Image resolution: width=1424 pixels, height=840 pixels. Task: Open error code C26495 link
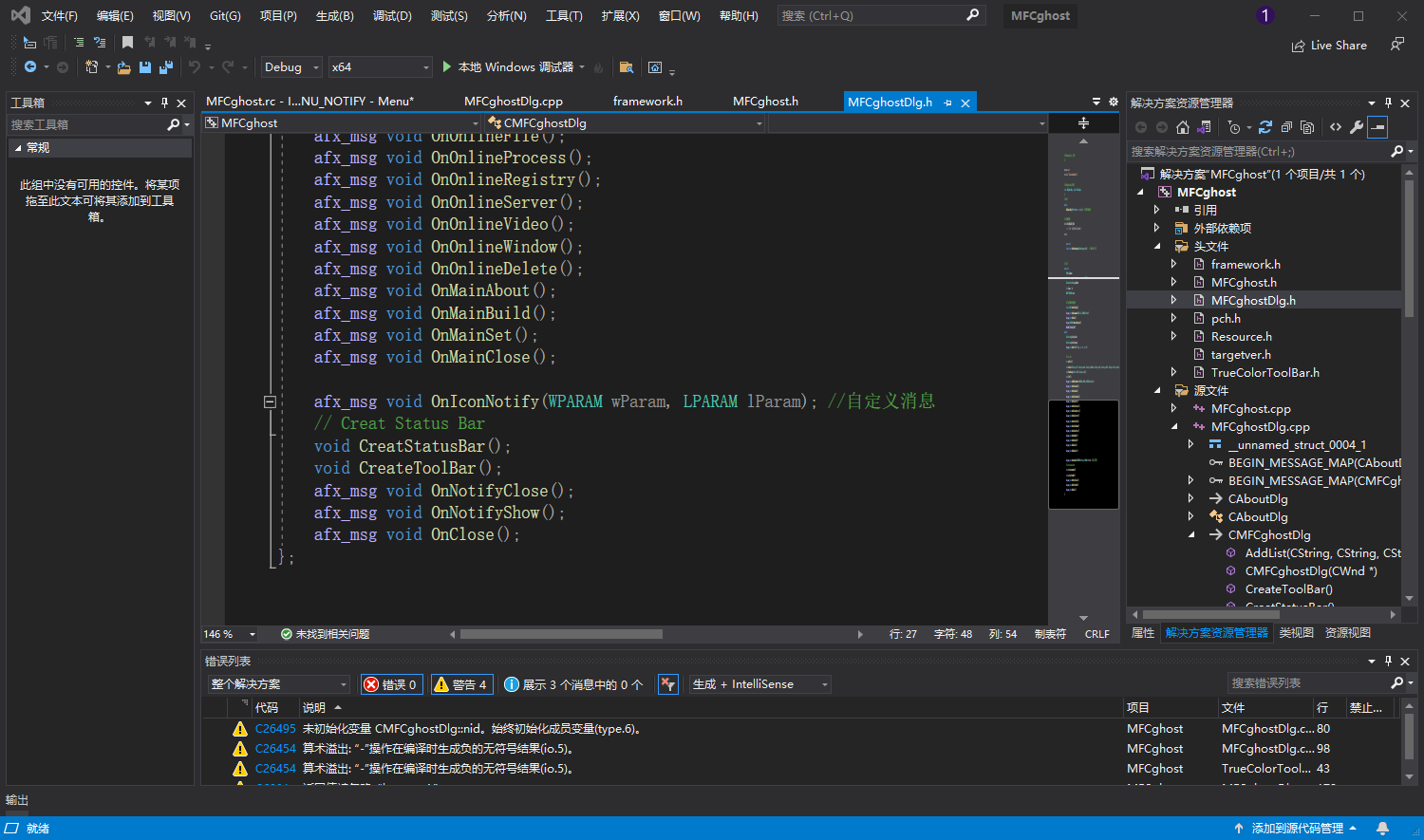(x=275, y=729)
